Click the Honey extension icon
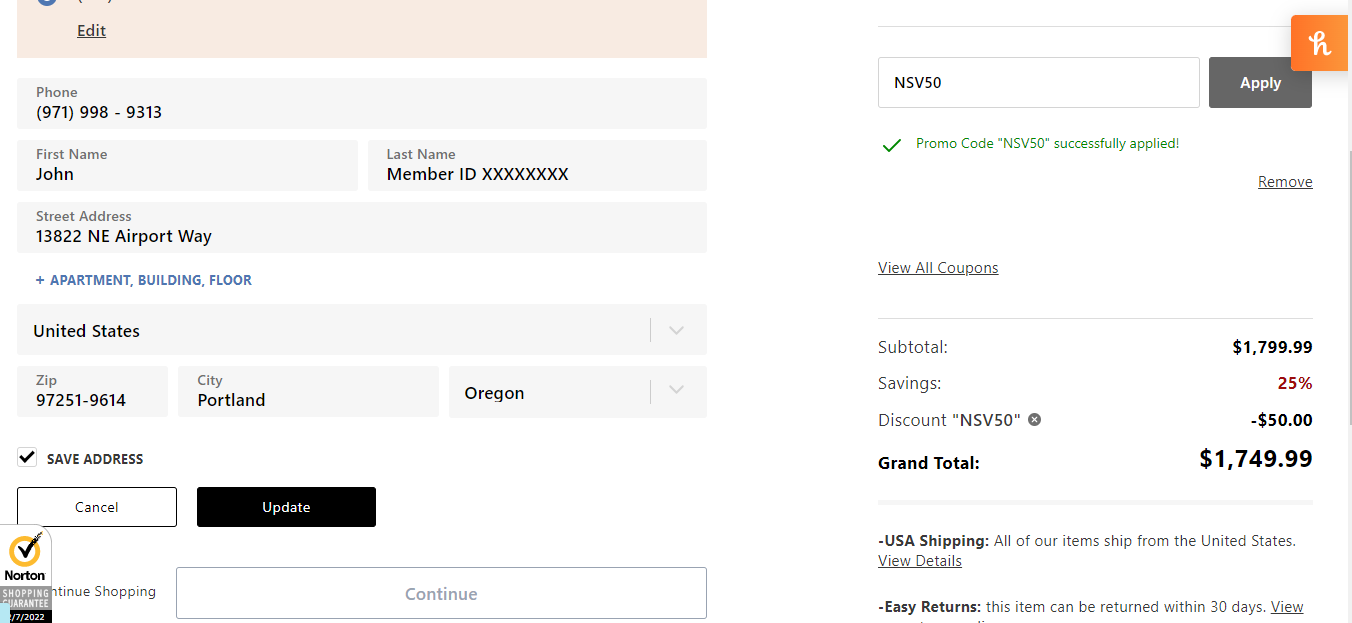The width and height of the screenshot is (1352, 623). click(1319, 43)
